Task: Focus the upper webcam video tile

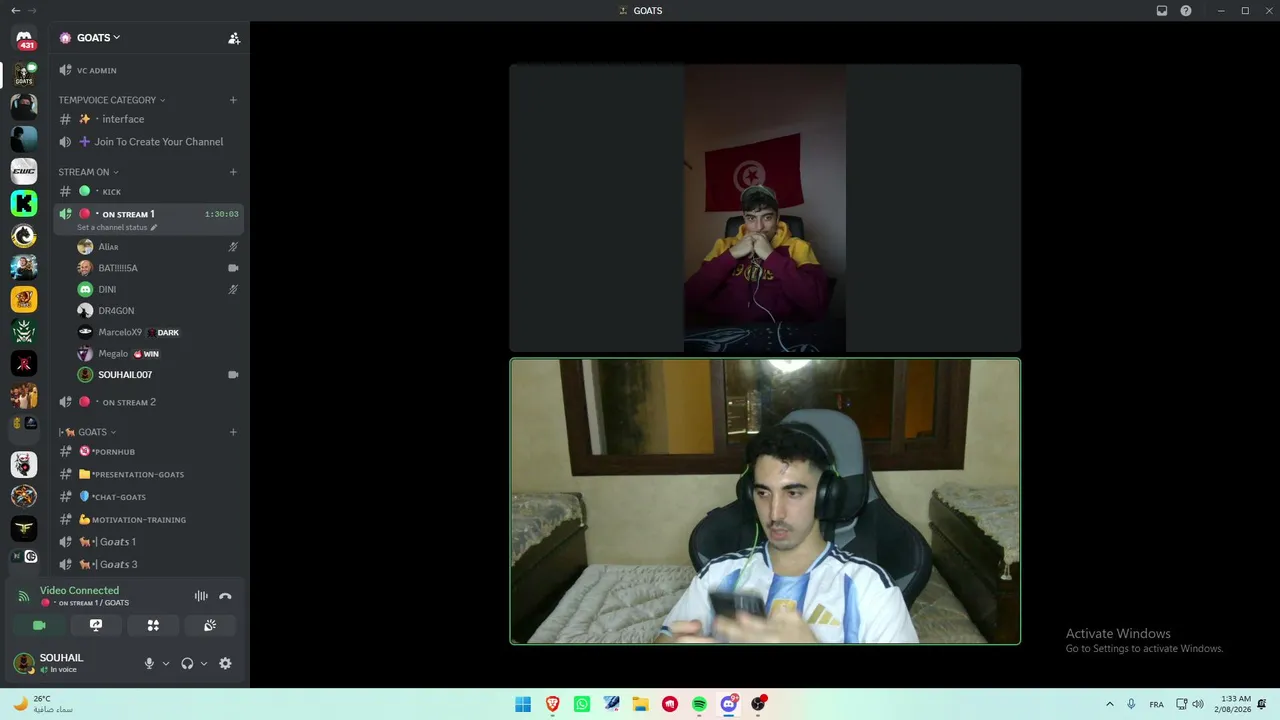Action: click(765, 208)
